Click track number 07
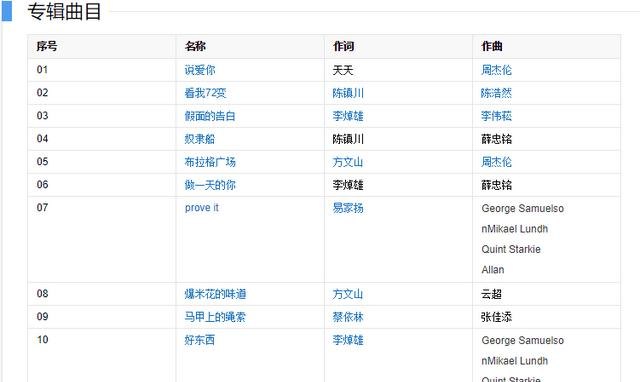This screenshot has height=382, width=640. pyautogui.click(x=42, y=207)
